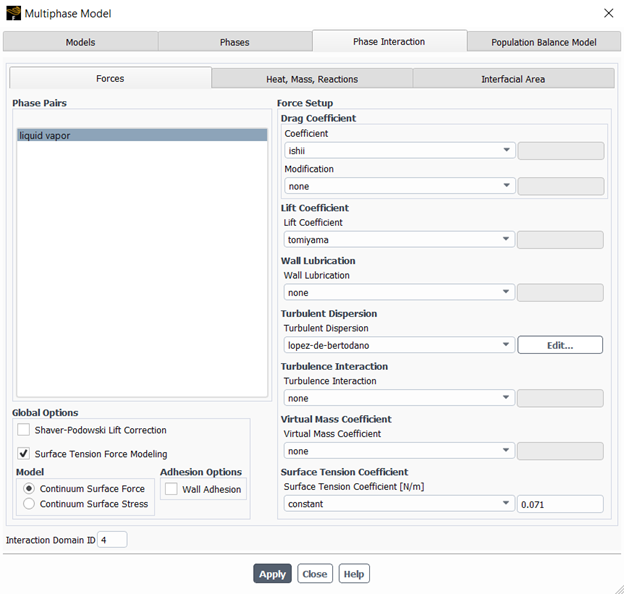The width and height of the screenshot is (624, 594).
Task: Click the Fluent app icon in title bar
Action: point(14,13)
